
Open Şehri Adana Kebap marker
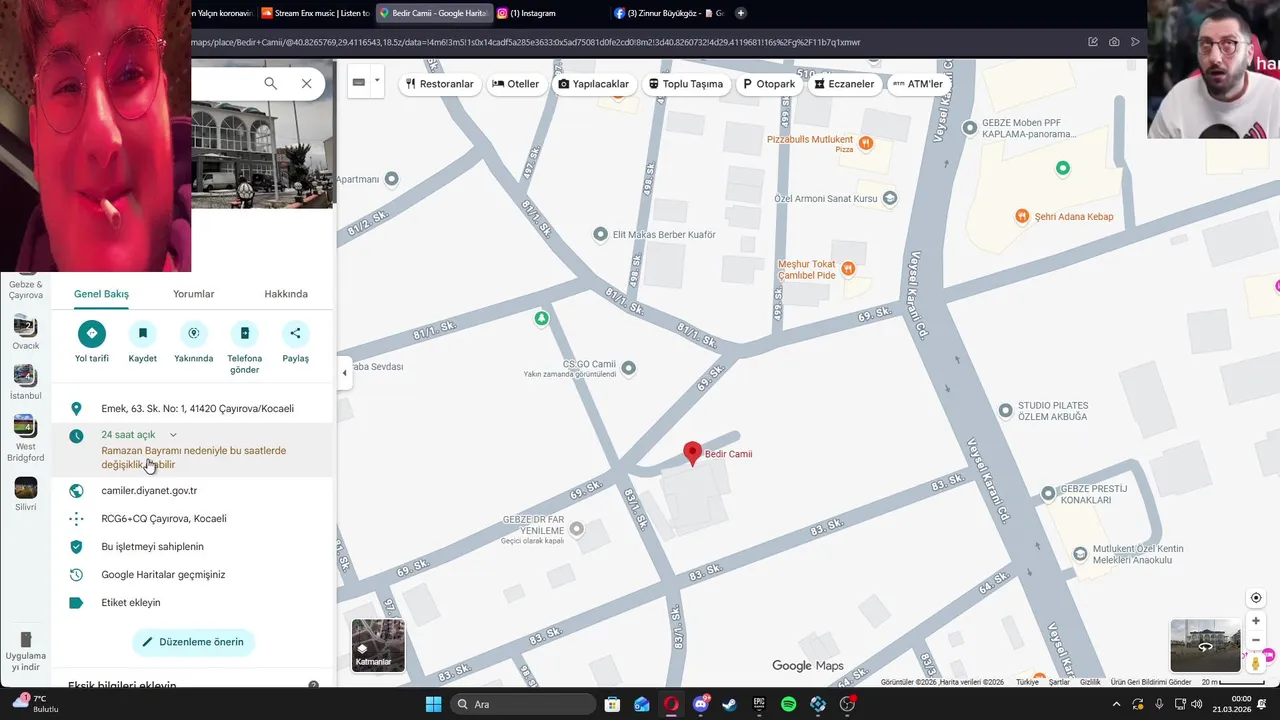1021,216
